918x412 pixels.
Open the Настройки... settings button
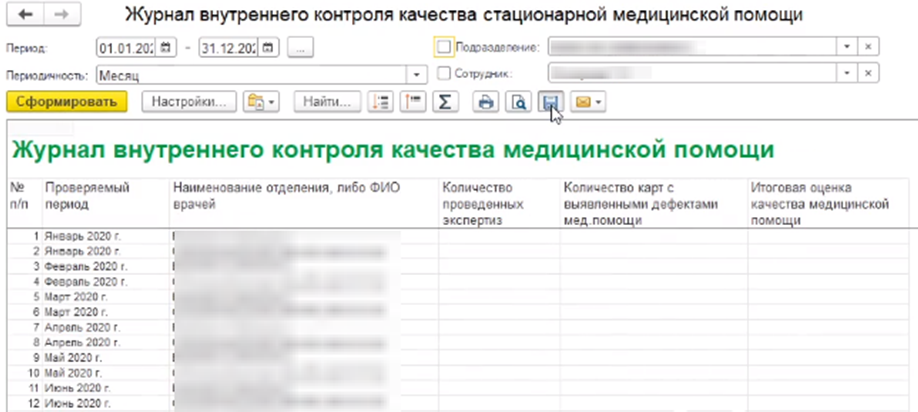point(189,102)
